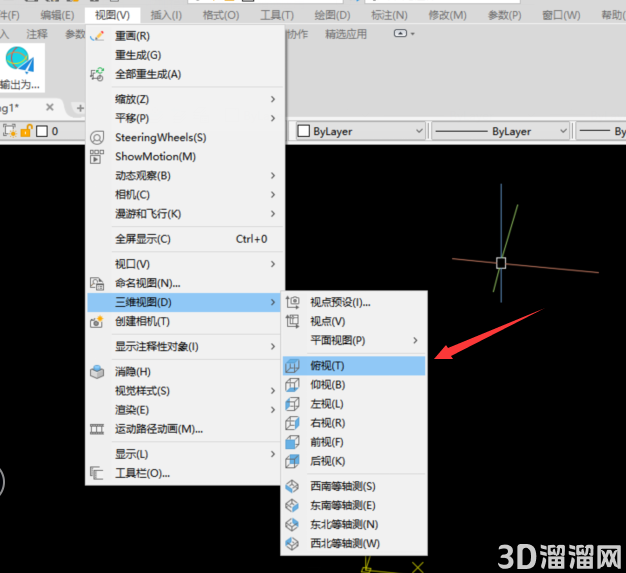Open 视点预设(I)... viewpoint presets
The height and width of the screenshot is (573, 626).
[354, 302]
